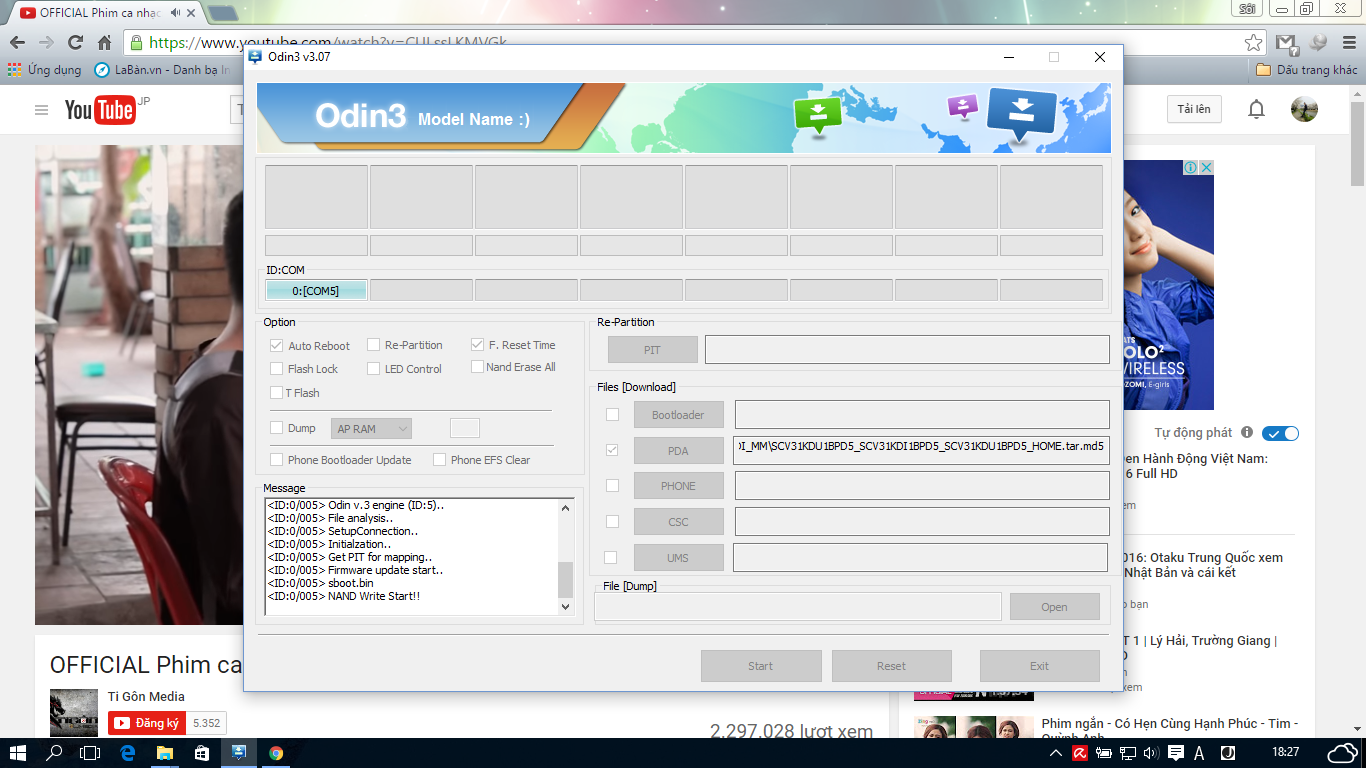
Task: Go to the YouTube home logo
Action: [x=100, y=110]
